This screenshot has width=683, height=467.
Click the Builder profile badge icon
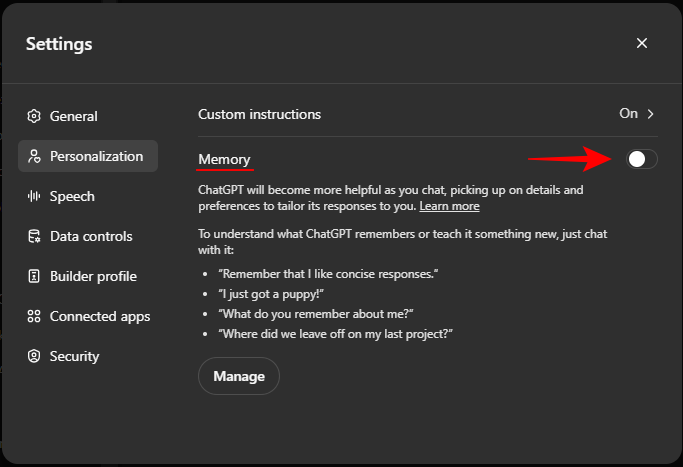[34, 276]
